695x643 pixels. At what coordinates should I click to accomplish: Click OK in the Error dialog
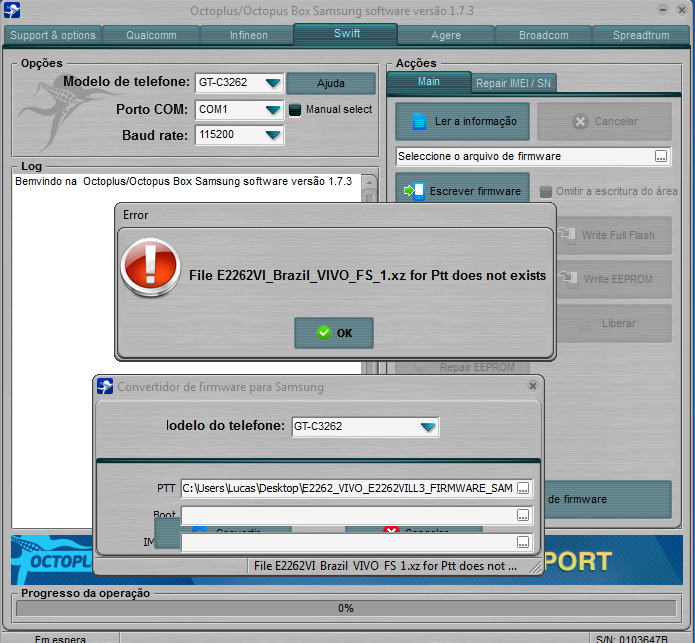pyautogui.click(x=334, y=333)
